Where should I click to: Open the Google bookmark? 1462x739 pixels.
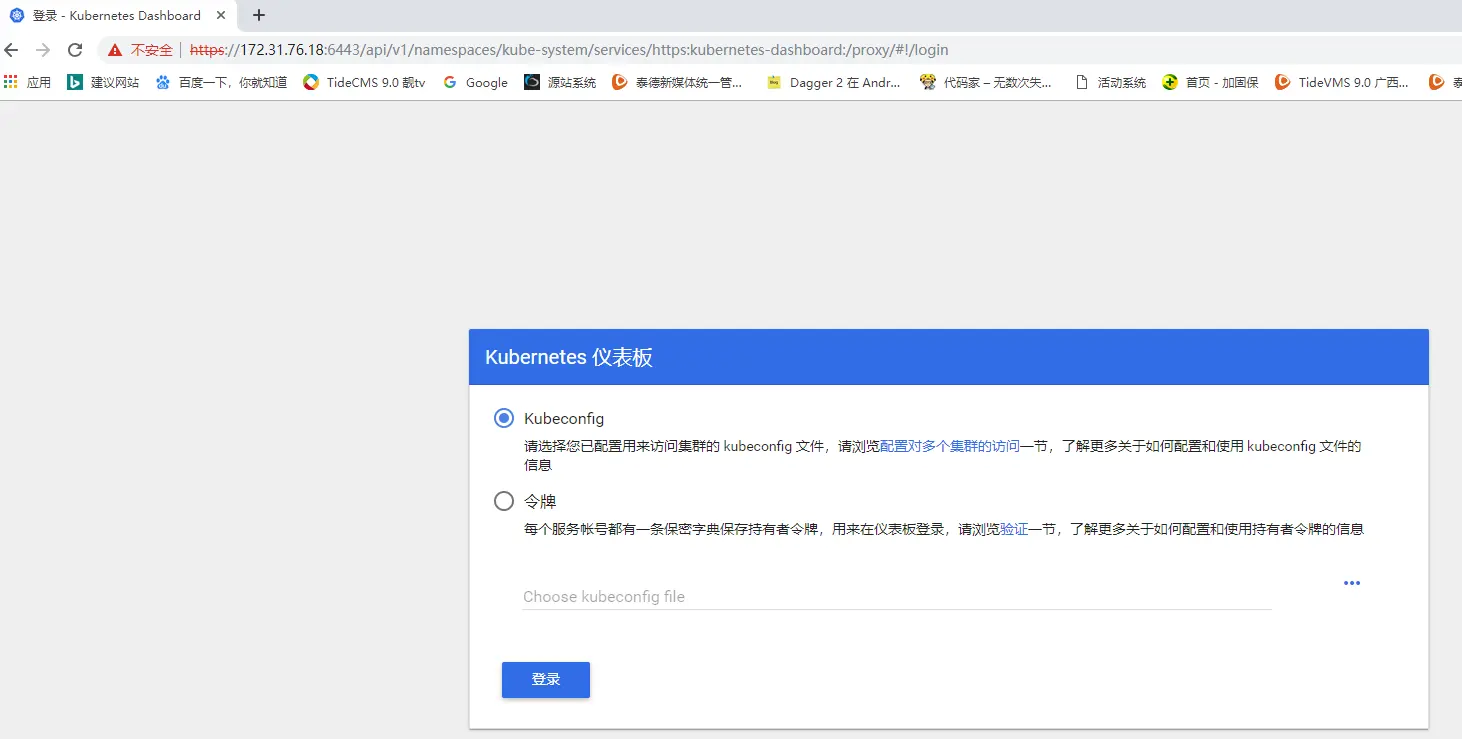[475, 82]
